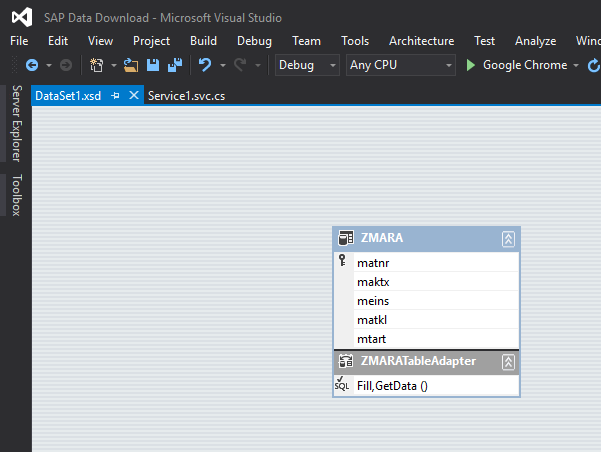Select the ZMARATableAdapter header
Image resolution: width=601 pixels, height=452 pixels.
[426, 362]
